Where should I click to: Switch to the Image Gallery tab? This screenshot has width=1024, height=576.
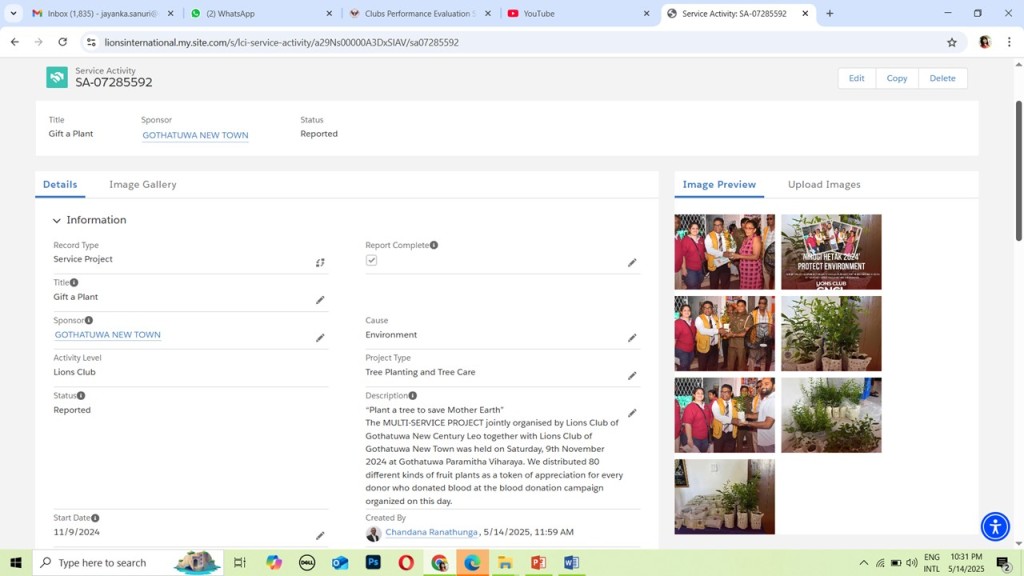pyautogui.click(x=143, y=184)
